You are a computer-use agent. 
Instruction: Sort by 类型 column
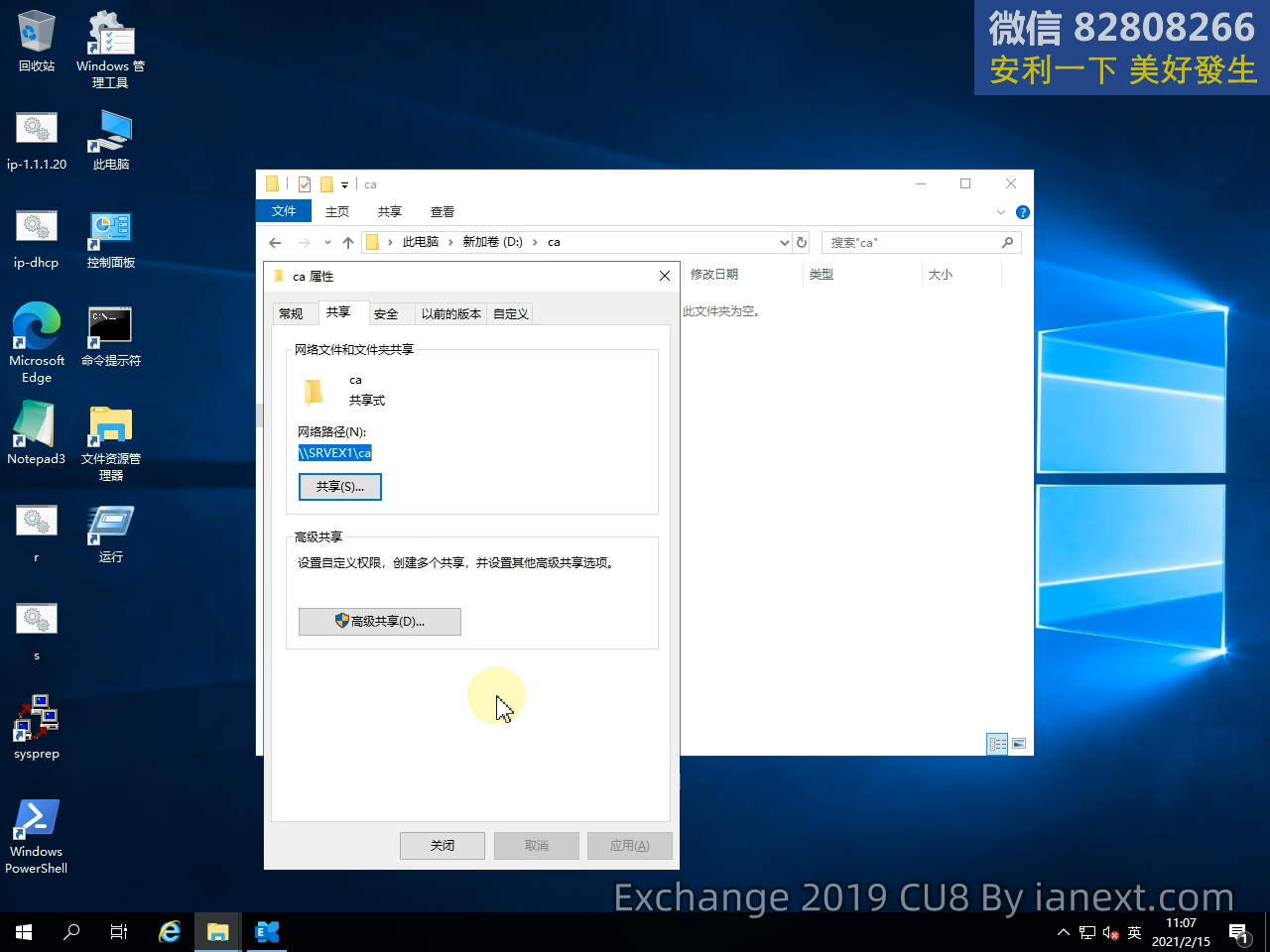[860, 275]
